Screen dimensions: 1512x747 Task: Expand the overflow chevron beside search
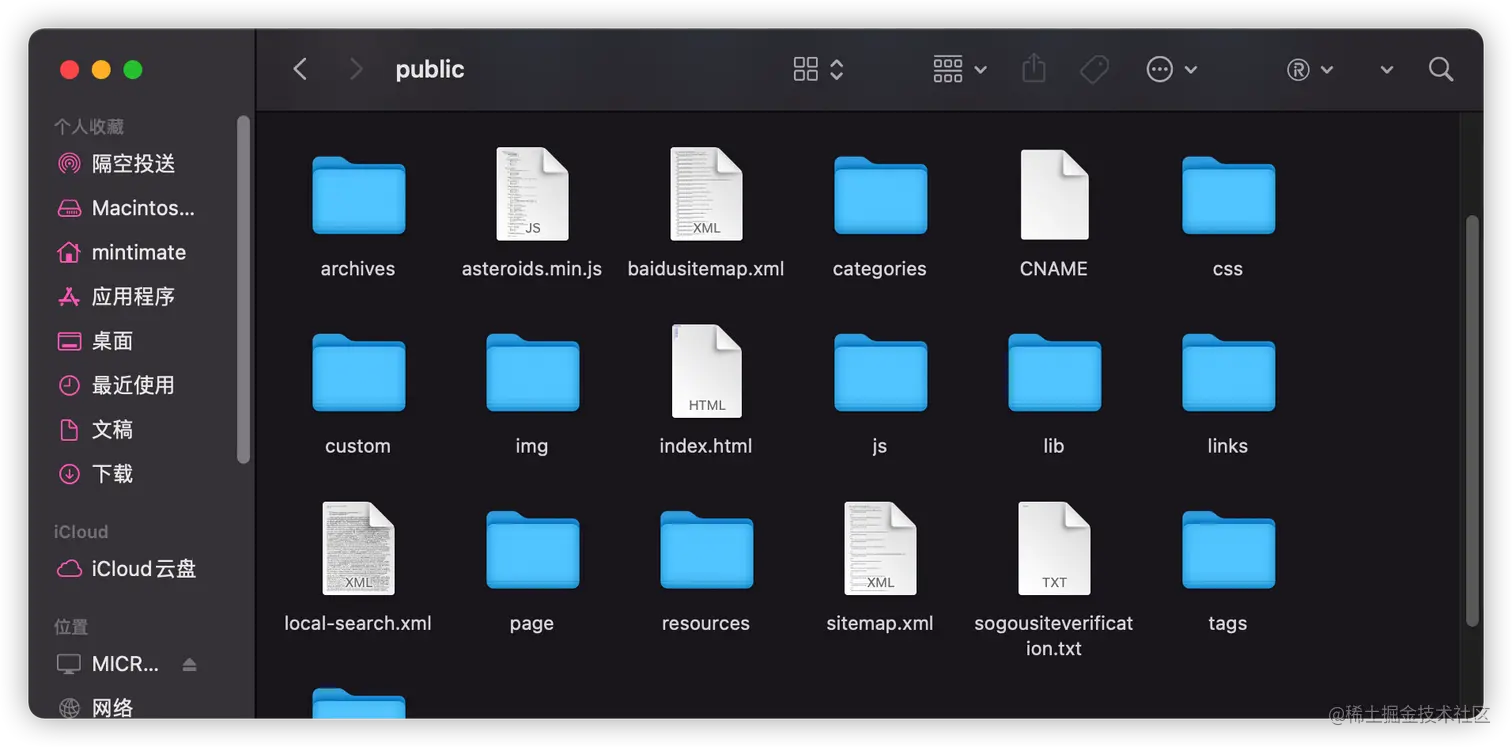click(x=1387, y=70)
